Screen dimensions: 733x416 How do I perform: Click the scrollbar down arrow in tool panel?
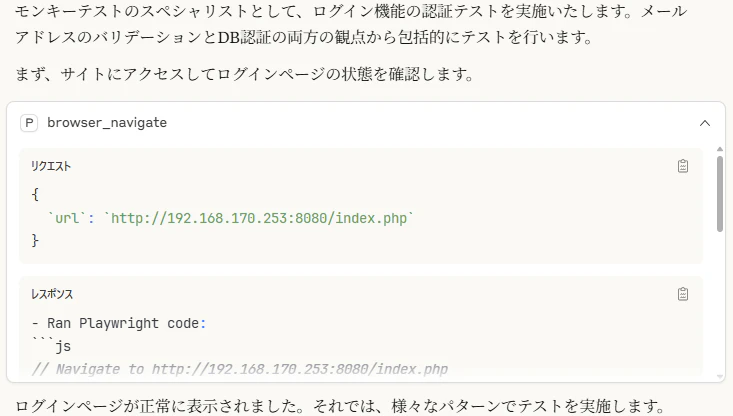pyautogui.click(x=720, y=376)
